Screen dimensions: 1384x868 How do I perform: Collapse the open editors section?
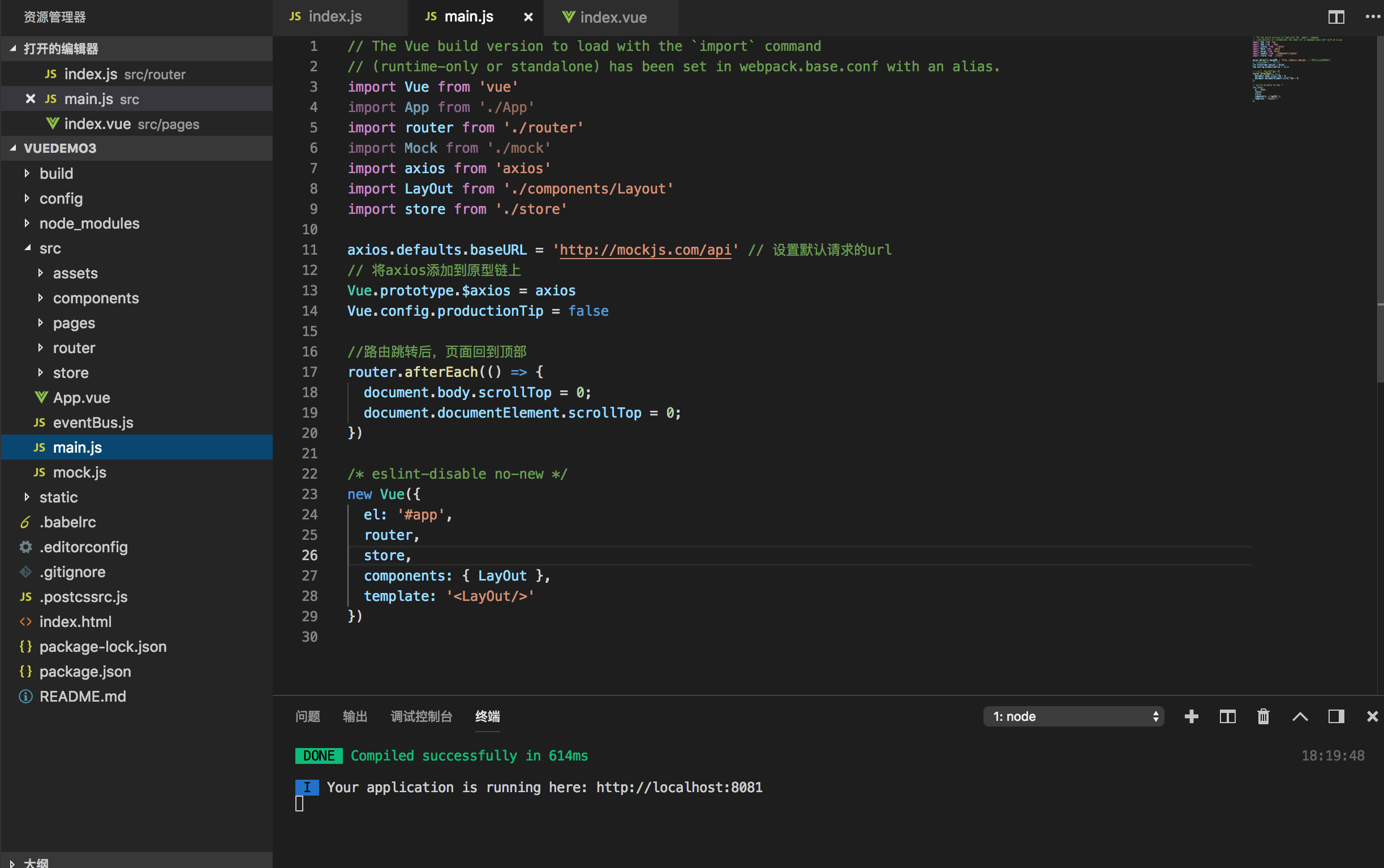(x=12, y=49)
